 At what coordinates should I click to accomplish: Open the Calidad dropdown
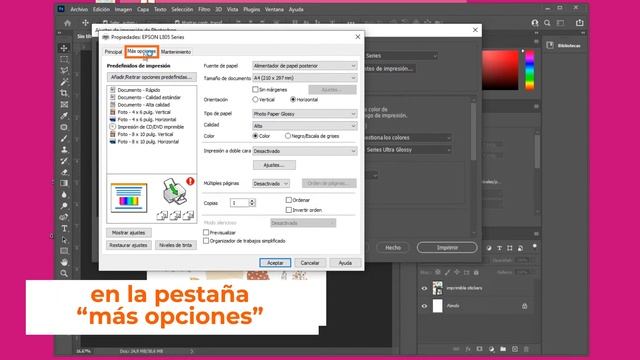point(304,126)
